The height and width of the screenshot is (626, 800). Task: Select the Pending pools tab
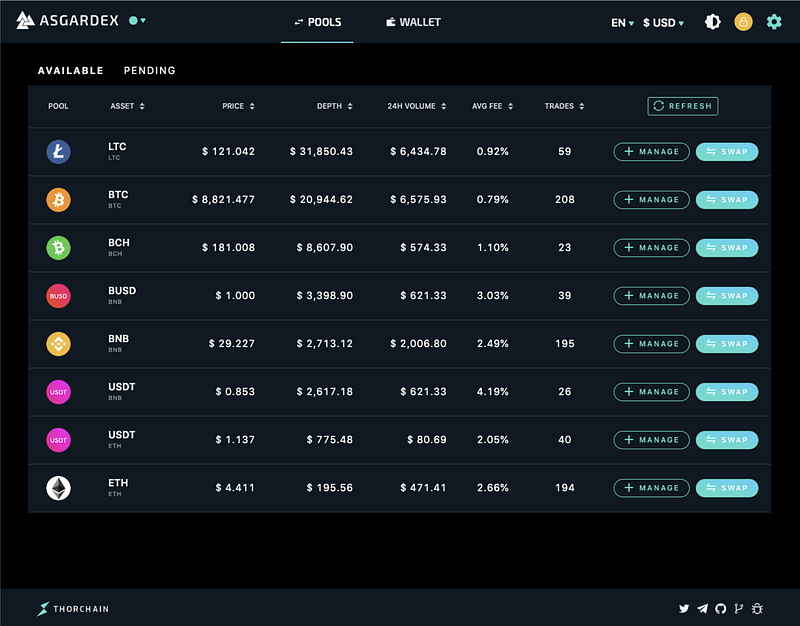tap(149, 70)
